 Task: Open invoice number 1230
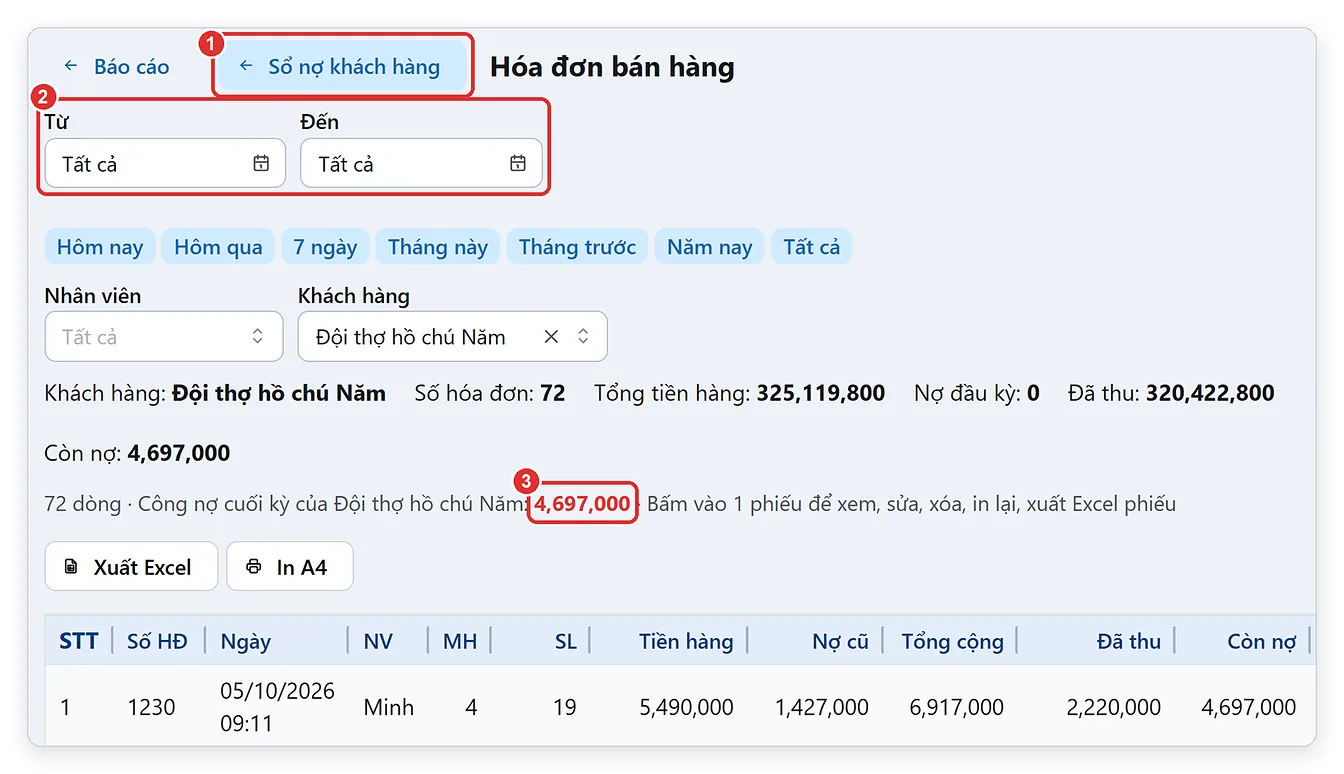click(152, 707)
